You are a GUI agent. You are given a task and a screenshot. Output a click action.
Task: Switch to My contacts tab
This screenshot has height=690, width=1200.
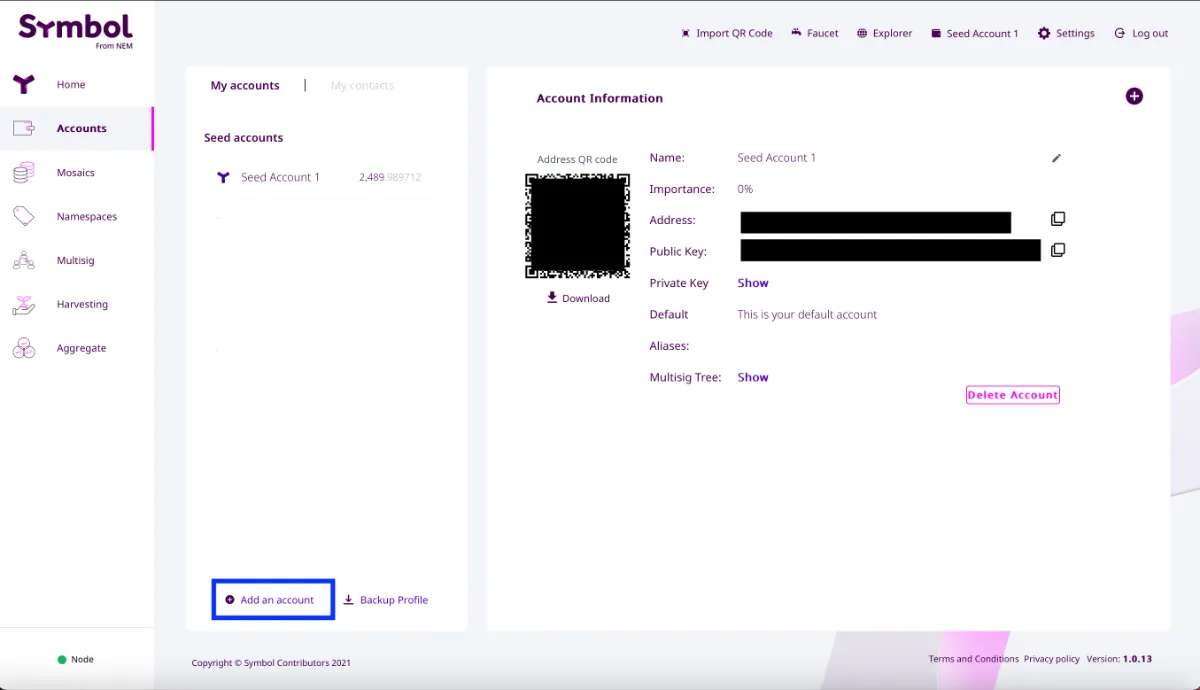pyautogui.click(x=362, y=86)
